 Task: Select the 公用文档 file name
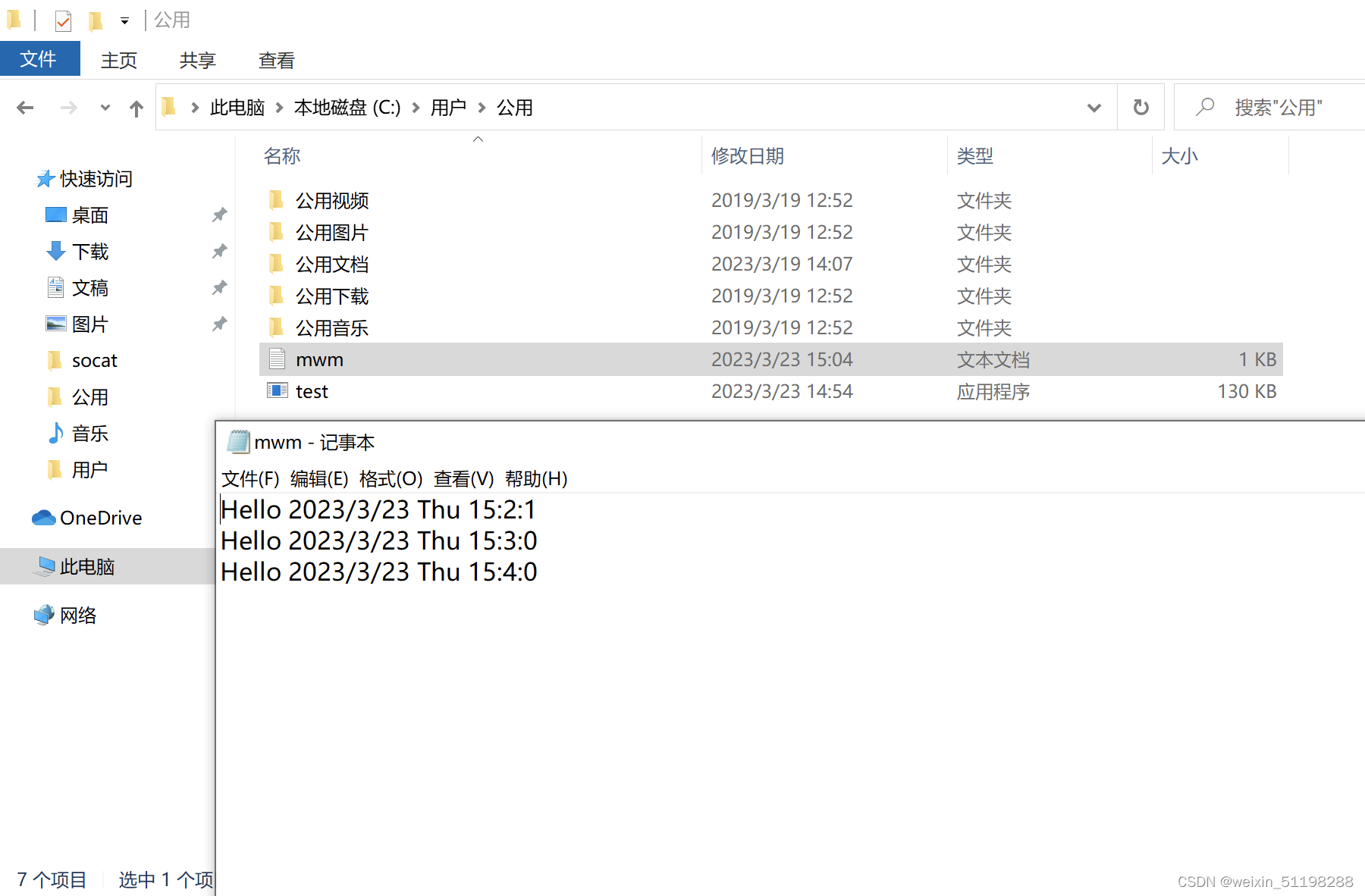[x=332, y=265]
